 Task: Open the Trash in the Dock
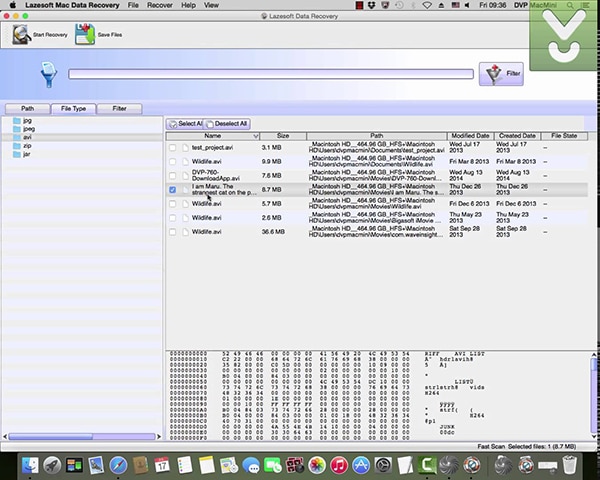pyautogui.click(x=570, y=465)
